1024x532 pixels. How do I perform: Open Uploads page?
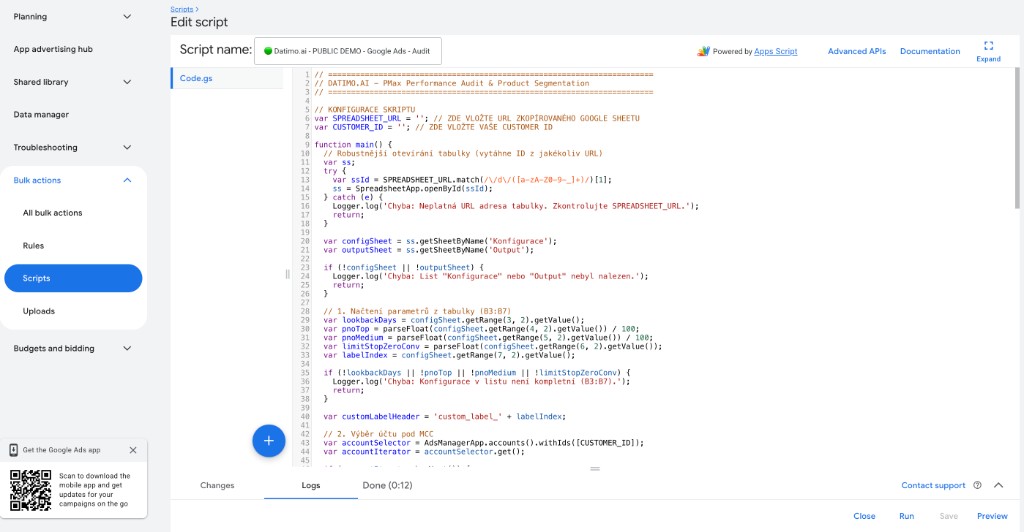39,311
